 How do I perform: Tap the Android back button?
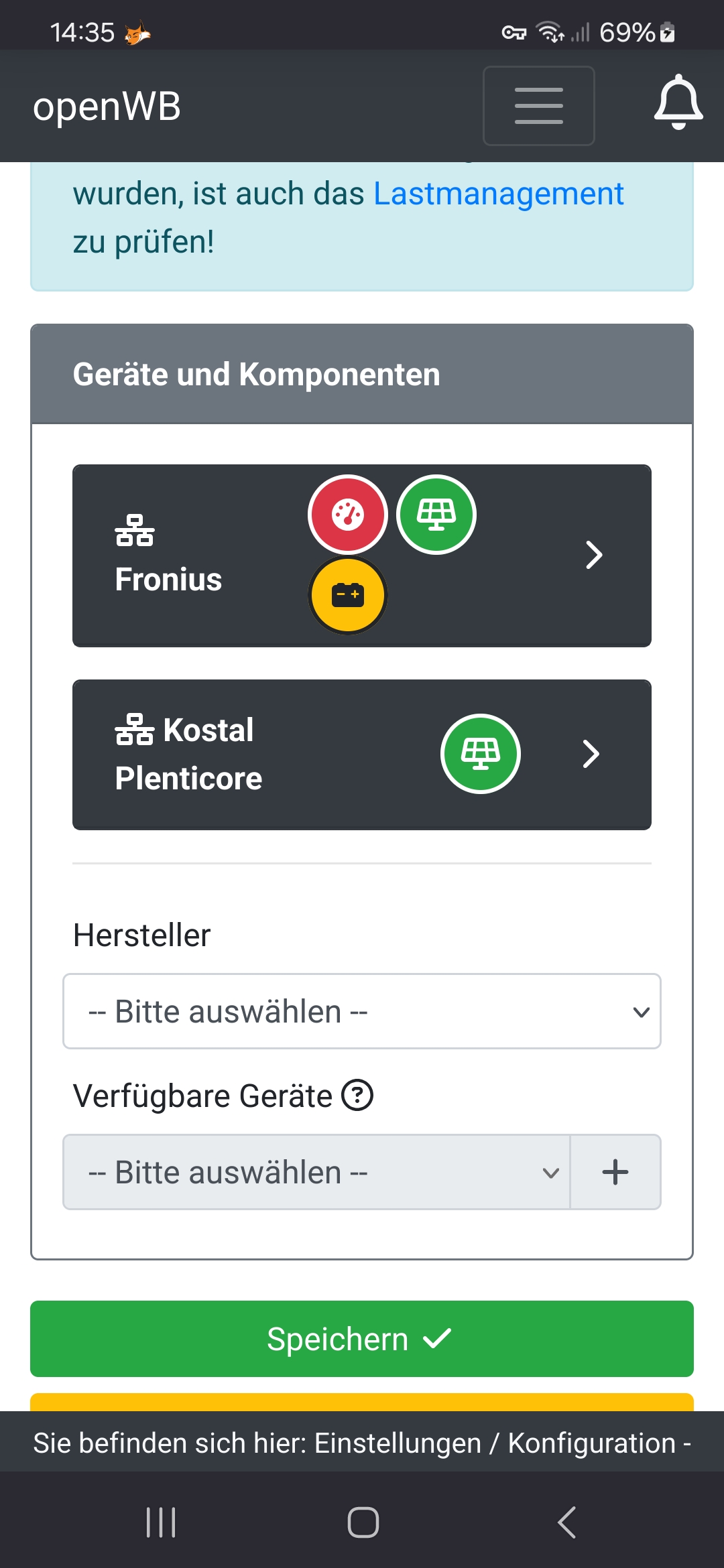click(566, 1522)
